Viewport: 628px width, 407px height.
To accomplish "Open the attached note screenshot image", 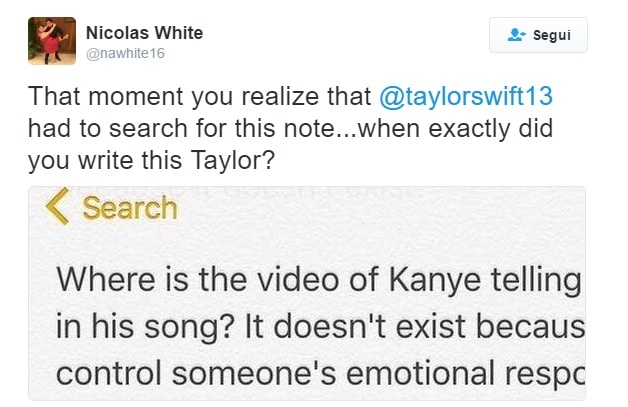I will click(306, 293).
